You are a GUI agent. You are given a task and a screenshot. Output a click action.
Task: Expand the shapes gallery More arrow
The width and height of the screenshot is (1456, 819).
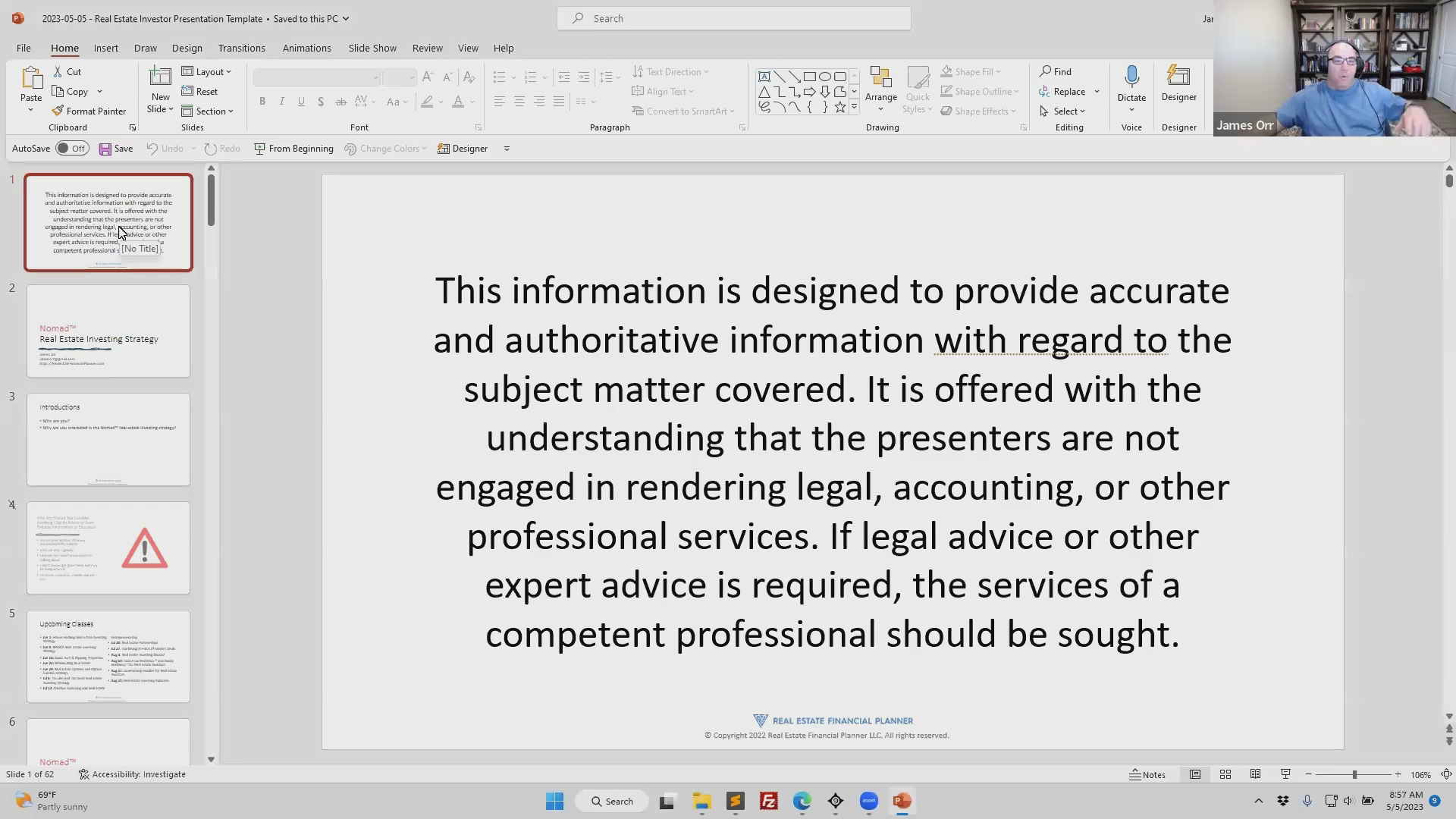pyautogui.click(x=854, y=108)
